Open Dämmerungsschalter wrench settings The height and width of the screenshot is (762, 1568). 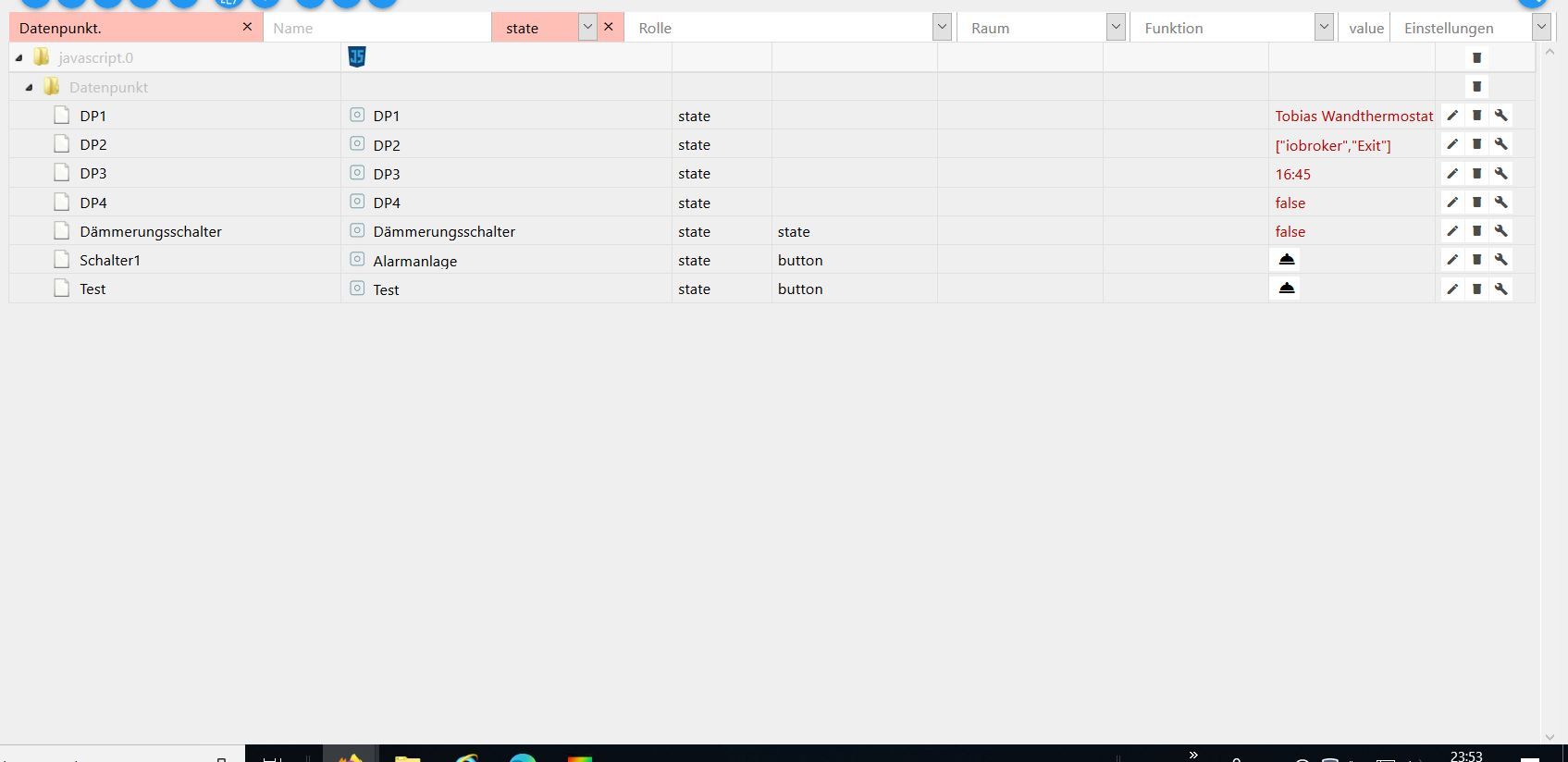point(1500,230)
